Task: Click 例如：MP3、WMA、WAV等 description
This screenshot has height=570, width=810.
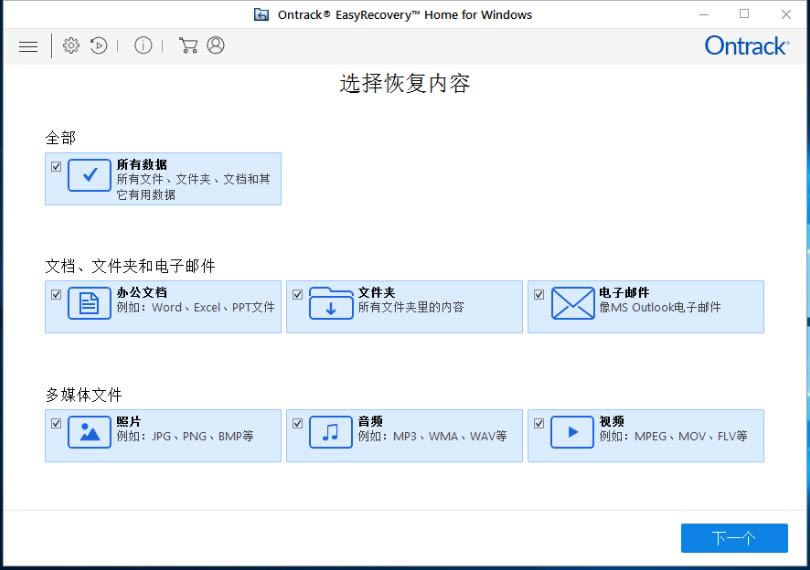Action: point(432,436)
